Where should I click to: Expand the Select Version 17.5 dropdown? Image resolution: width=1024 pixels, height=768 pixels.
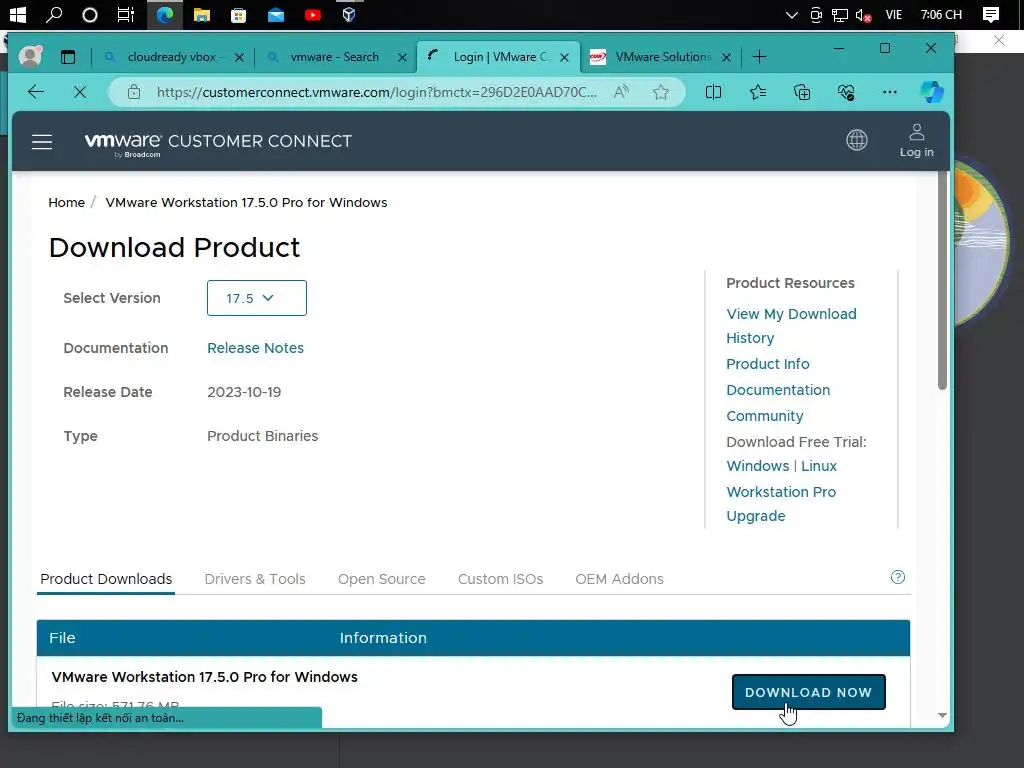coord(257,298)
